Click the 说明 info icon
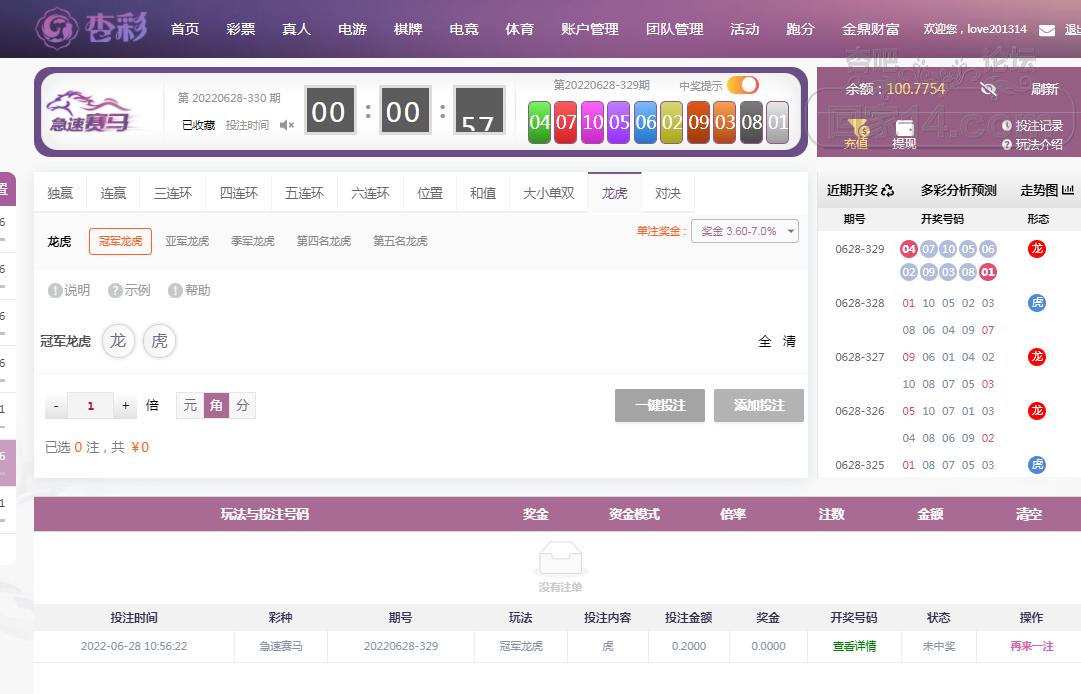The width and height of the screenshot is (1081, 694). [x=55, y=290]
